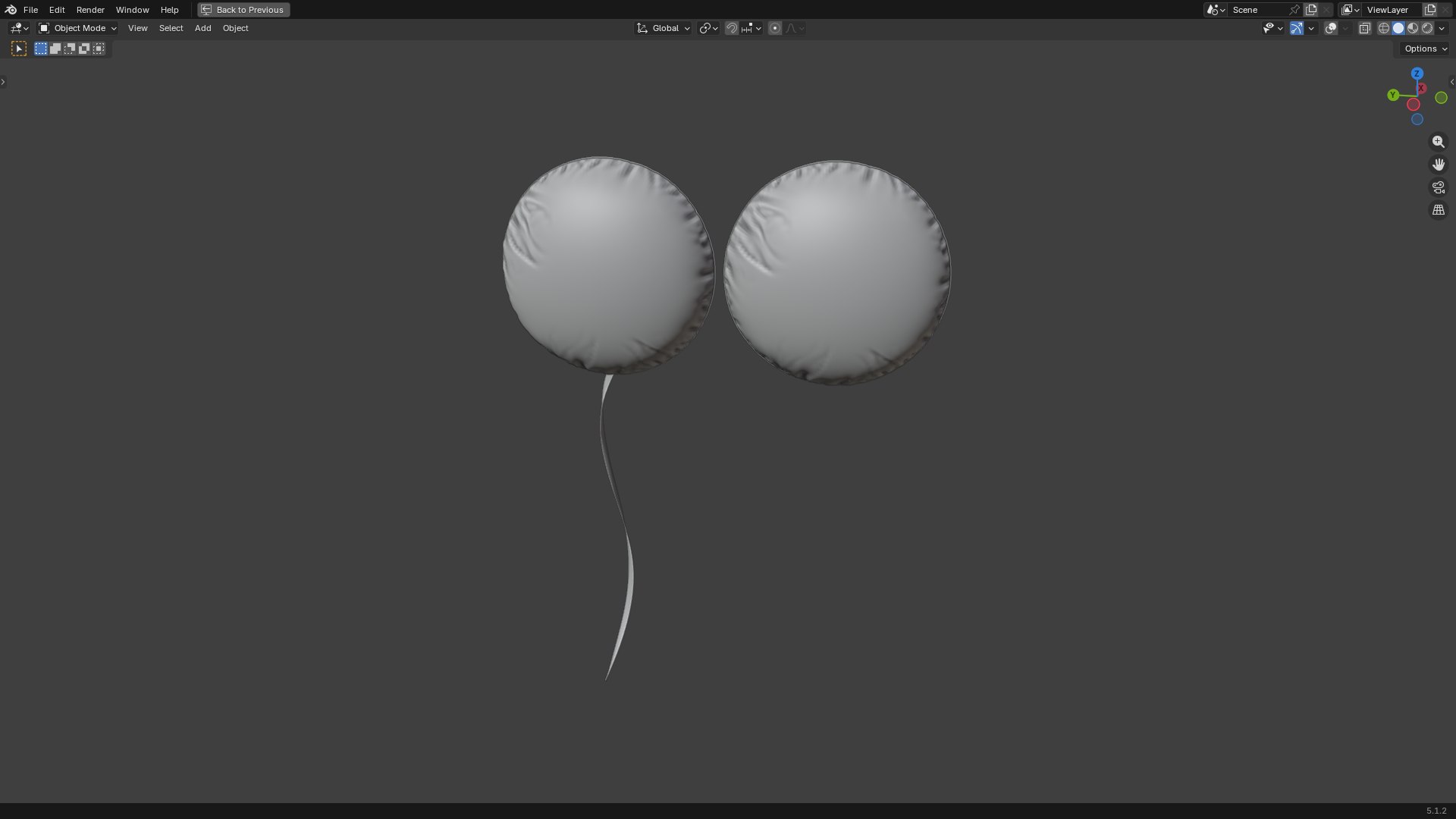
Task: Open the view layer browse dropdown
Action: (1349, 10)
